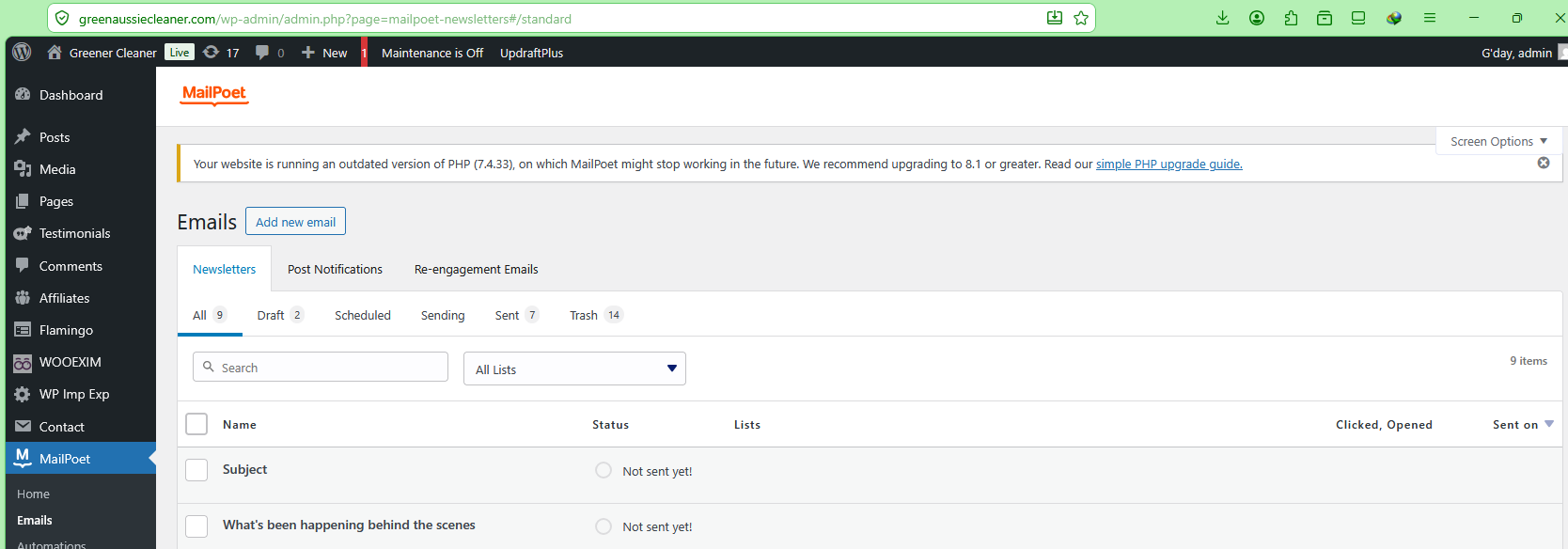
Task: Click the browser bookmark star icon
Action: tap(1081, 18)
